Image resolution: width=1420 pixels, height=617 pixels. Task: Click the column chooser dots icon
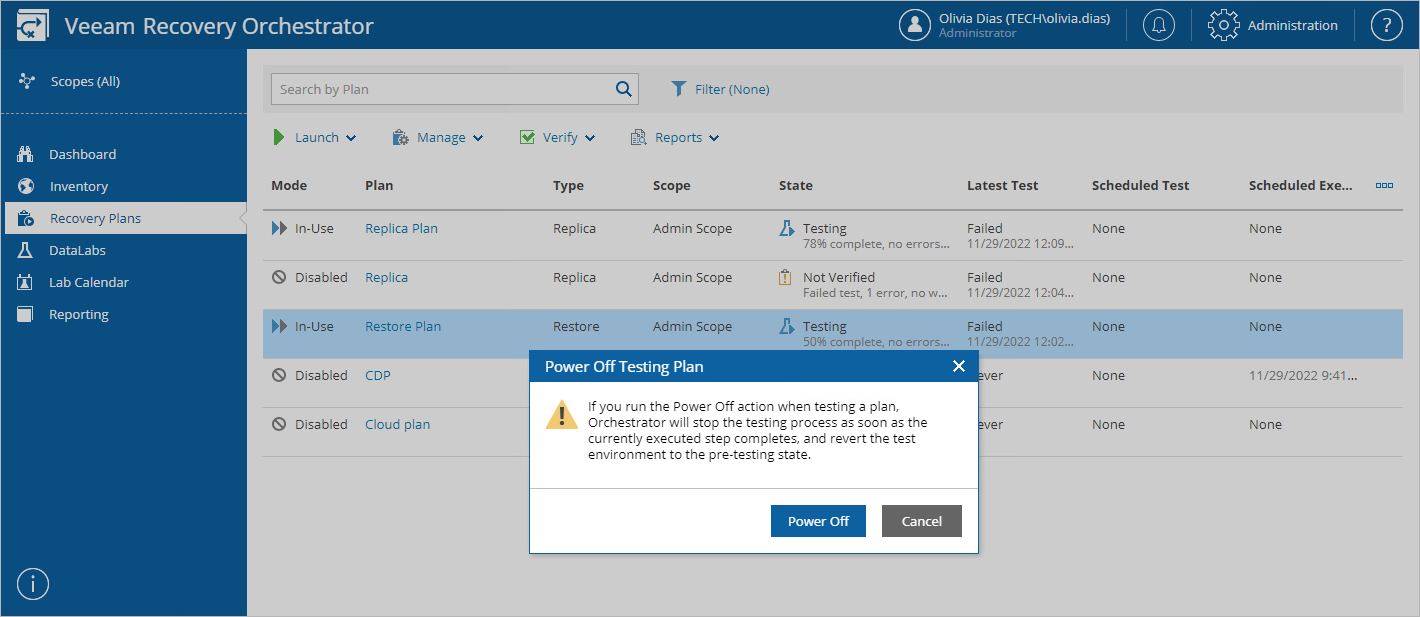[x=1384, y=185]
